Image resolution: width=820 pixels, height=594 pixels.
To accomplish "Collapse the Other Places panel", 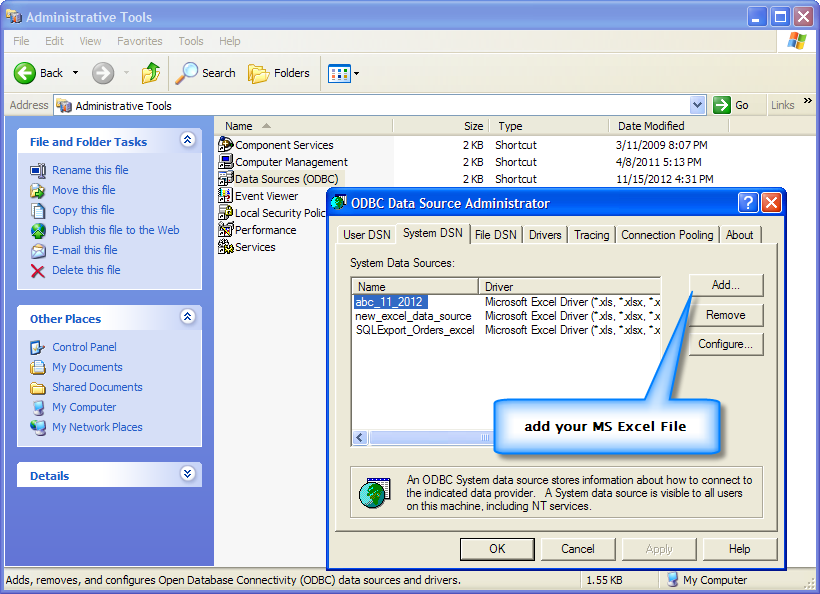I will pos(187,316).
